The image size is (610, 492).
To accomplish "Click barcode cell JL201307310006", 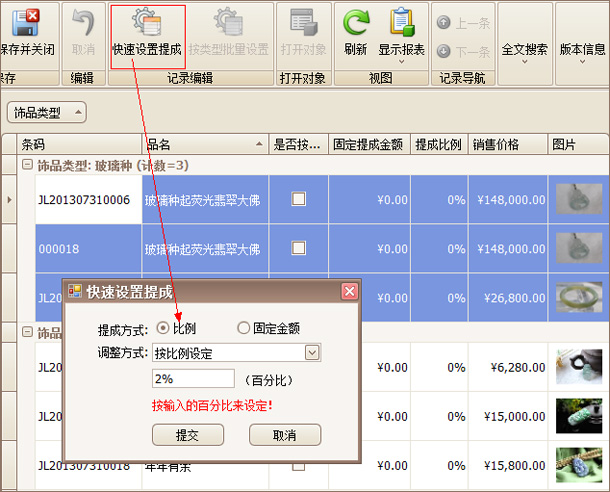I will (89, 200).
